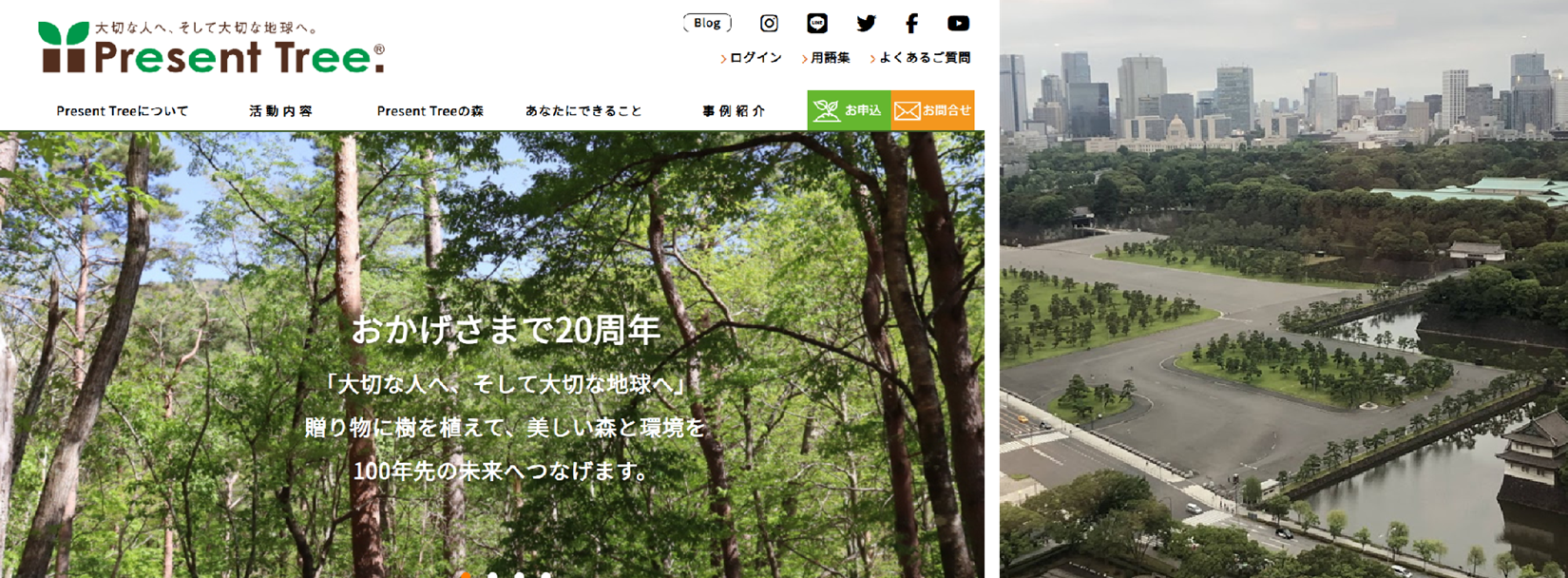Click the LINE social icon

pos(816,24)
